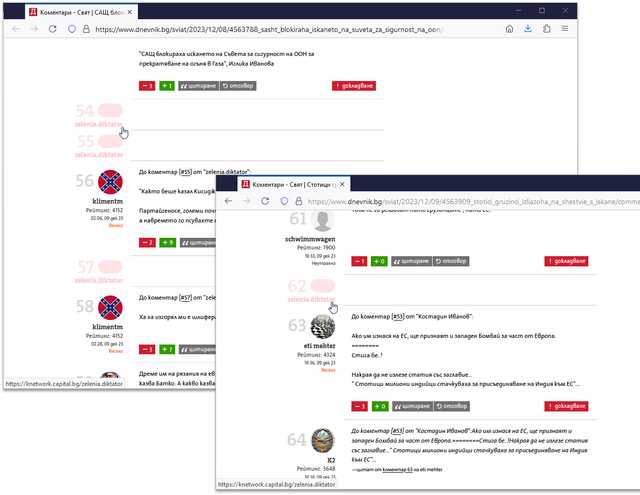Report comment 61 by schwimmwagen
The height and width of the screenshot is (495, 640).
click(567, 261)
